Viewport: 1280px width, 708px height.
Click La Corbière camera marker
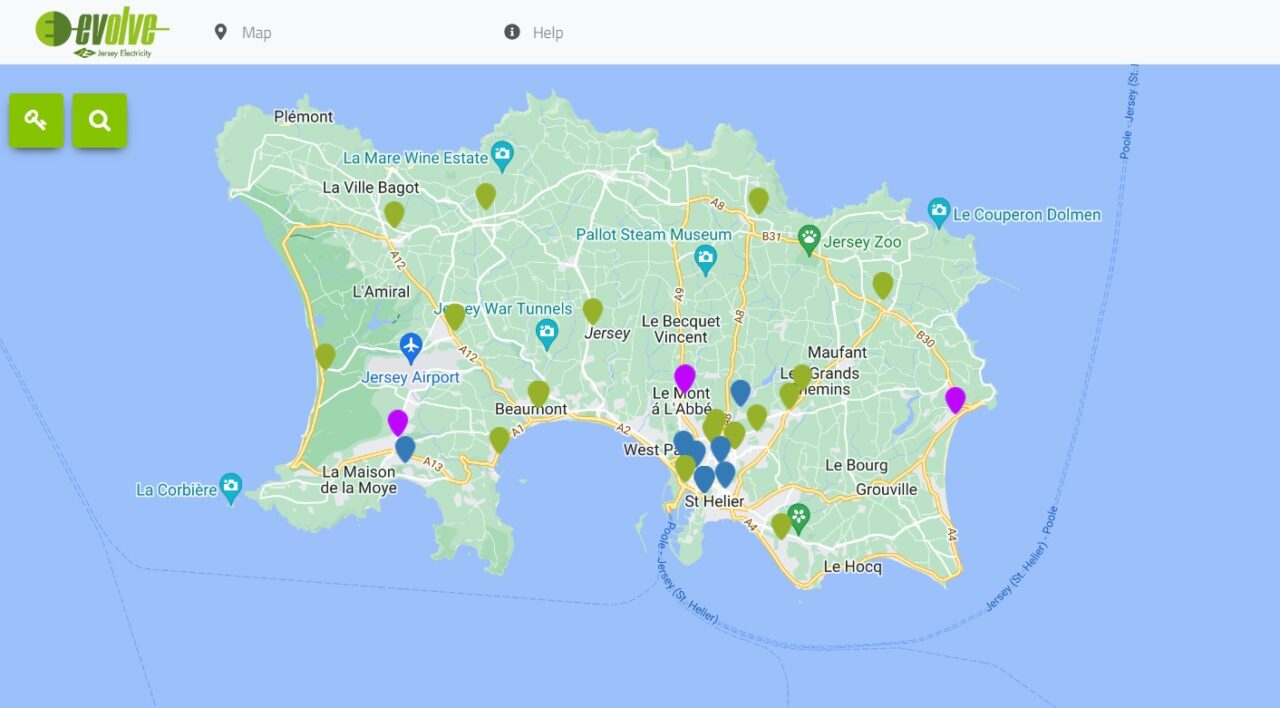tap(231, 487)
